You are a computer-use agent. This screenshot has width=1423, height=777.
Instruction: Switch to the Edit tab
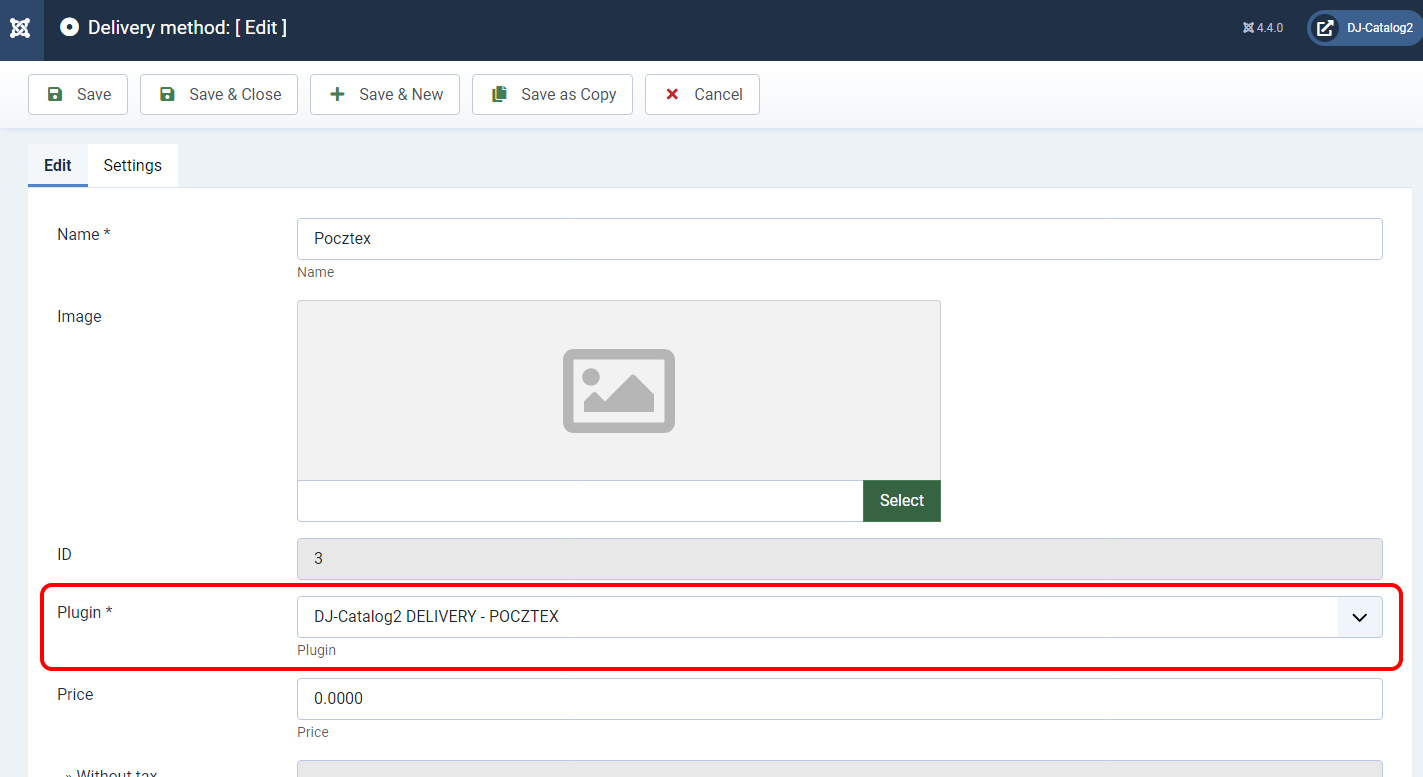pyautogui.click(x=58, y=166)
